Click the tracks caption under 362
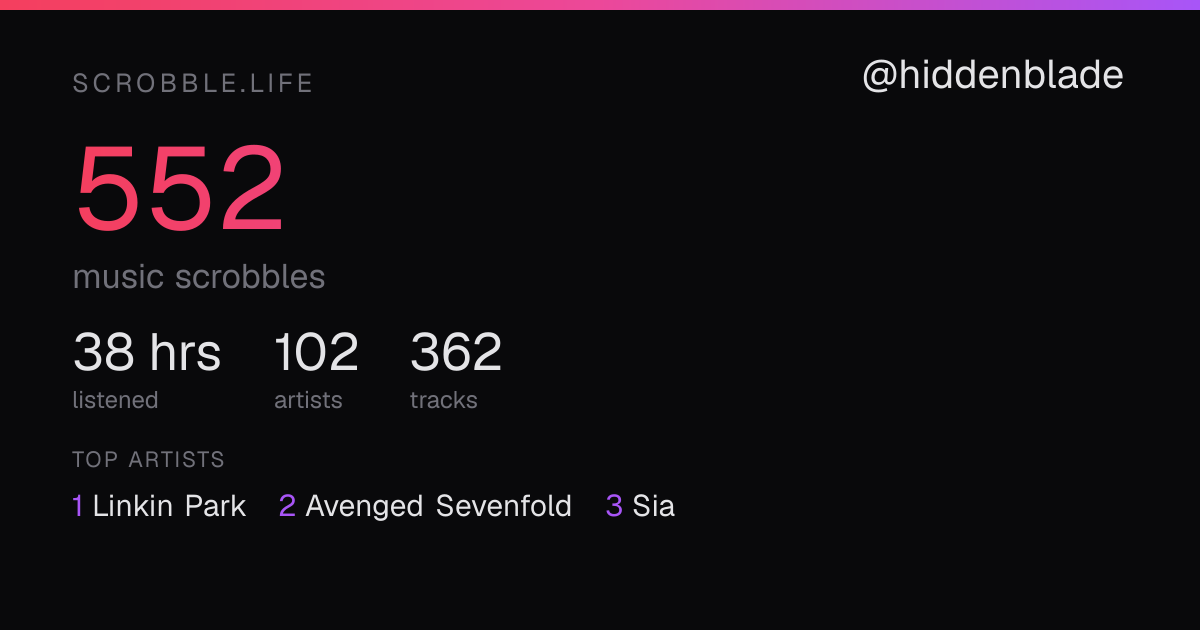The image size is (1200, 630). pos(444,400)
